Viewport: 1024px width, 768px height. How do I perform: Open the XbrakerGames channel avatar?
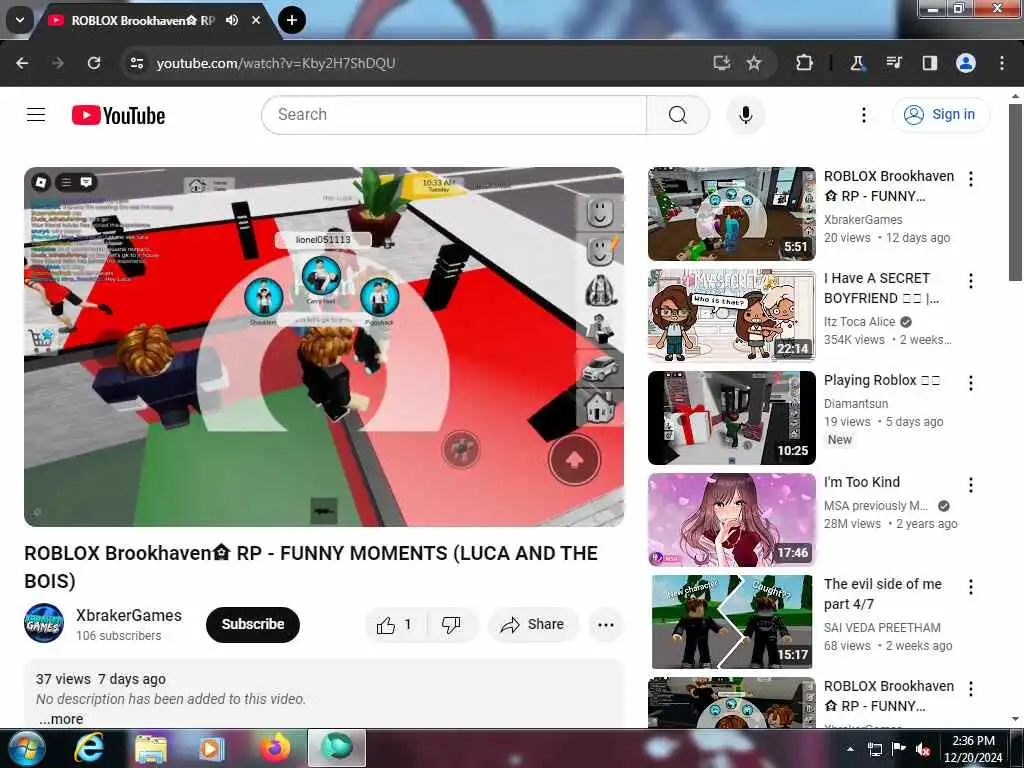[44, 623]
